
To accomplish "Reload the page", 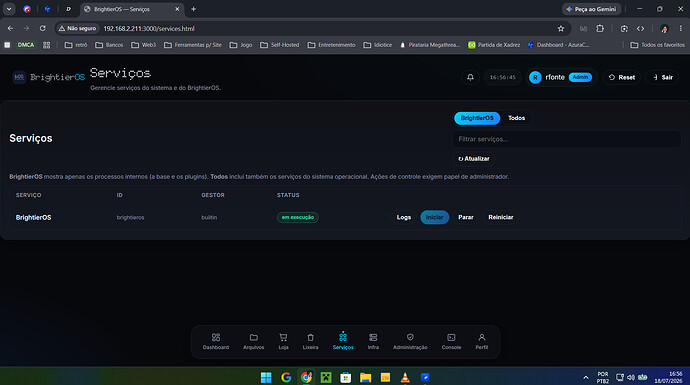I will point(43,29).
